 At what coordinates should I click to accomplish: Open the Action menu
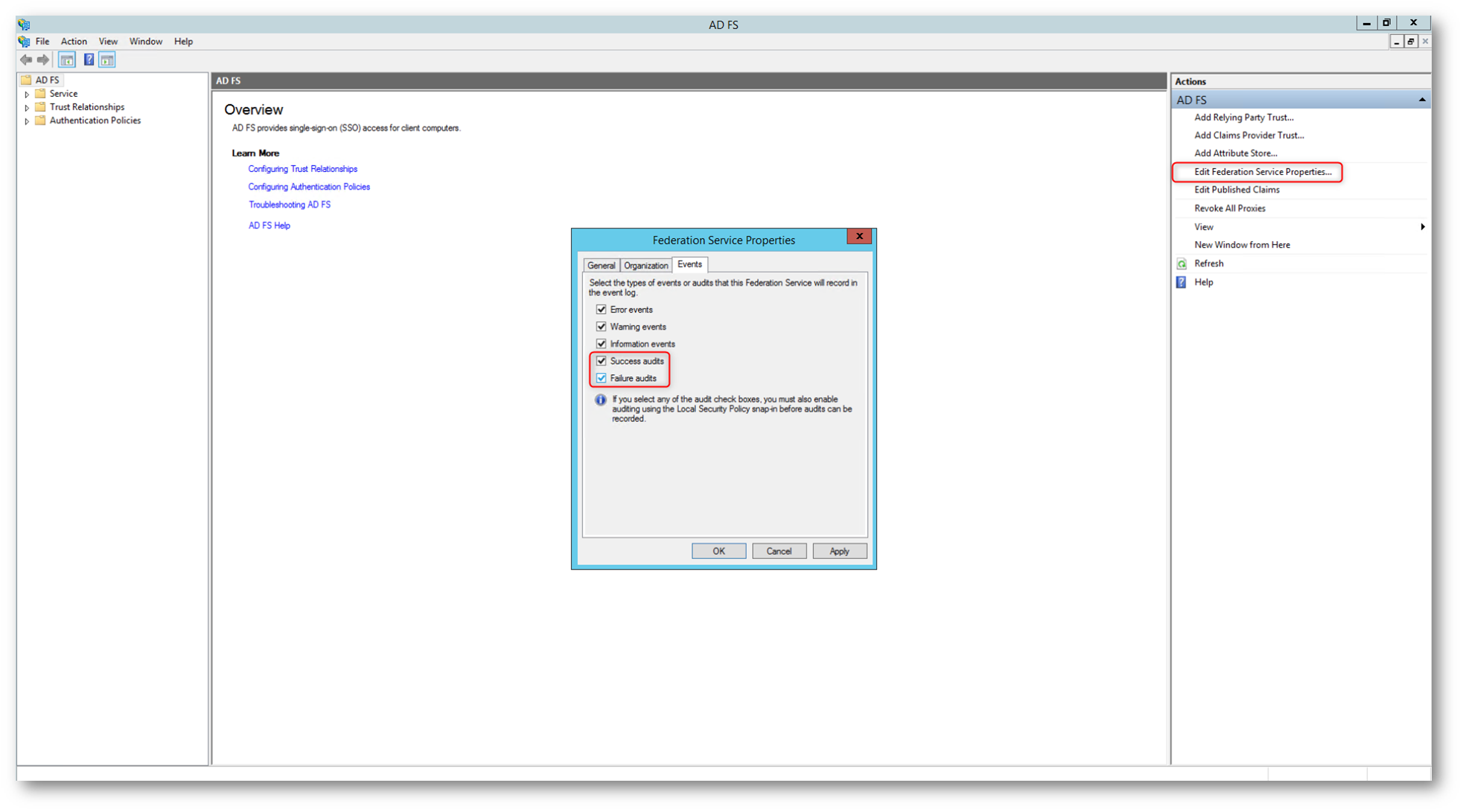click(x=74, y=41)
